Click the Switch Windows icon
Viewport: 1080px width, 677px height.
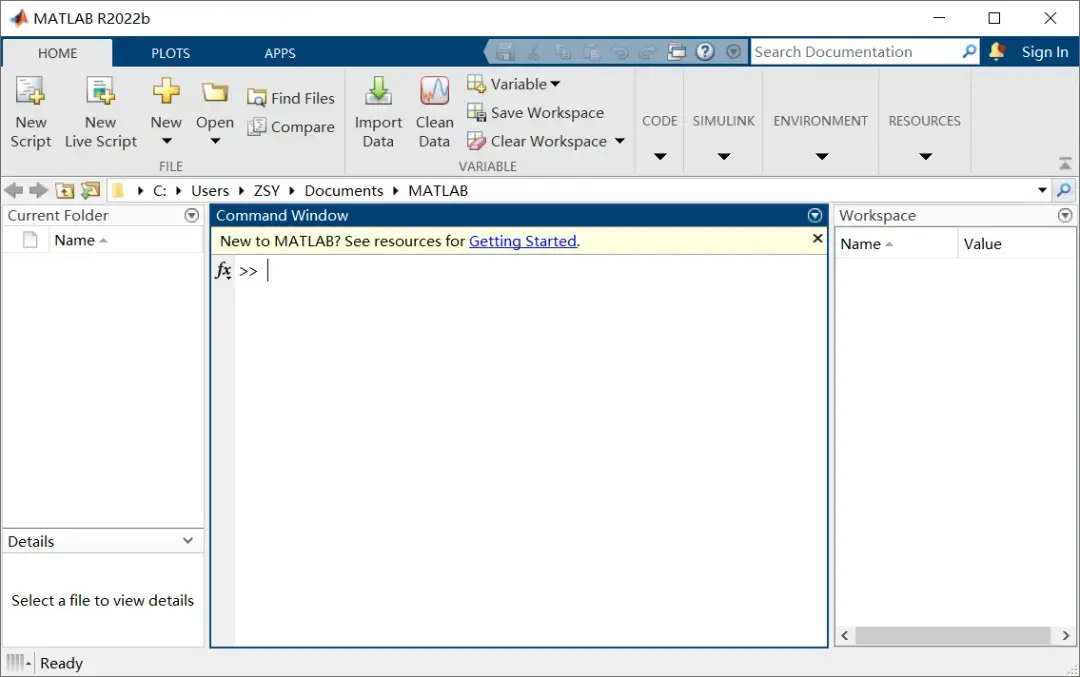676,52
